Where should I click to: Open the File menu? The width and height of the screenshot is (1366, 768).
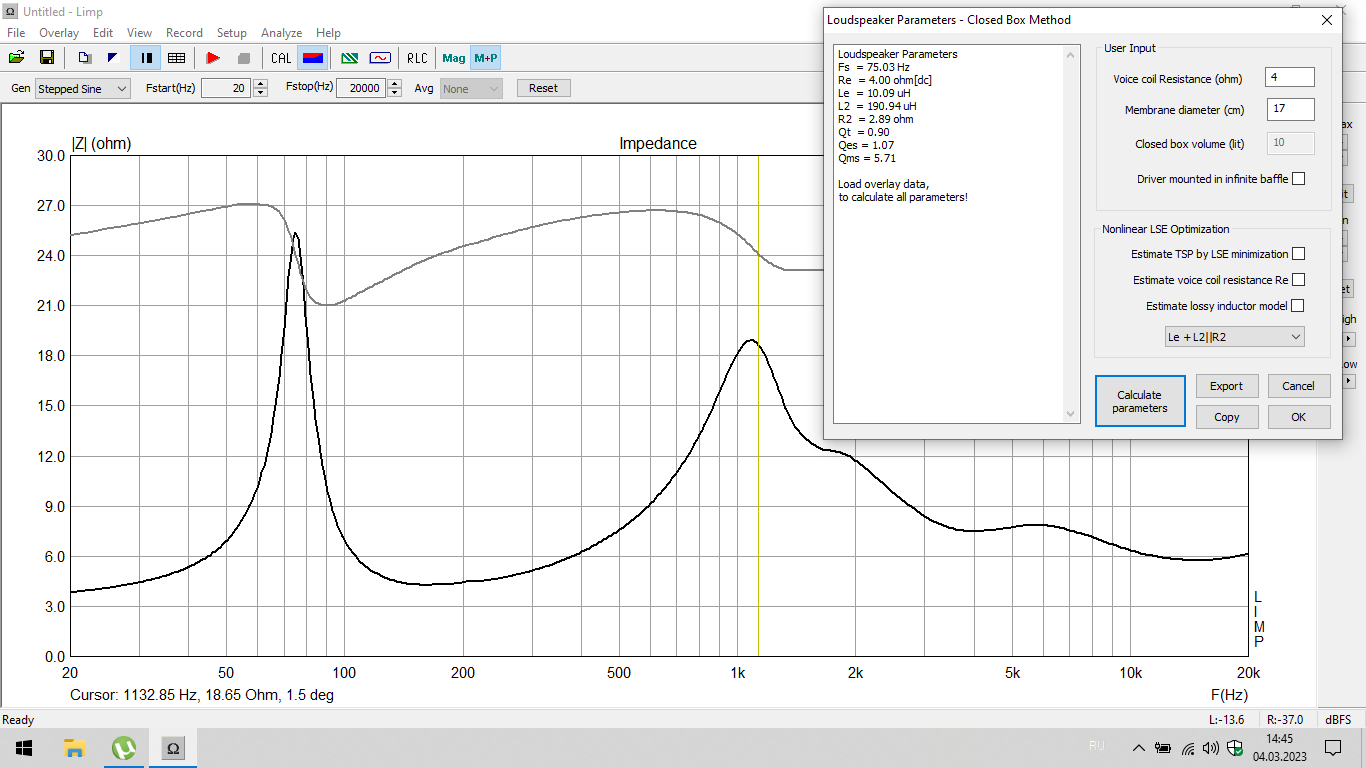pos(16,33)
